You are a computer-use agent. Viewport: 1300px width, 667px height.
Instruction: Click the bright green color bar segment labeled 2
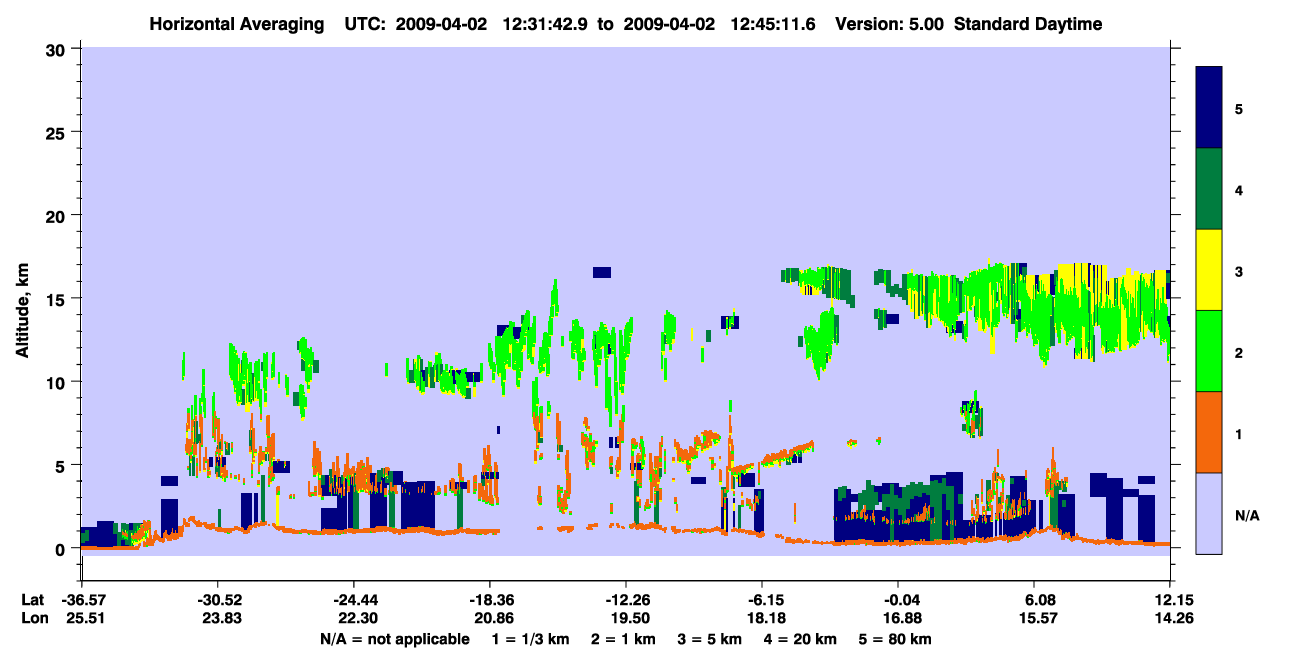click(1209, 351)
